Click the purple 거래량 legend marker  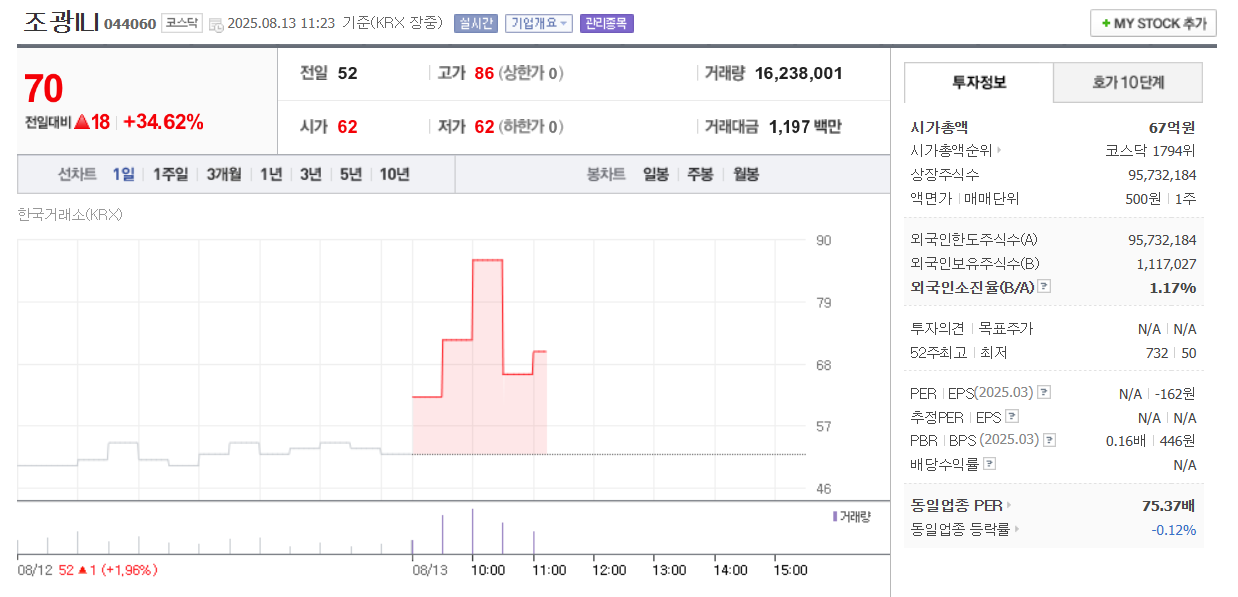click(x=834, y=516)
